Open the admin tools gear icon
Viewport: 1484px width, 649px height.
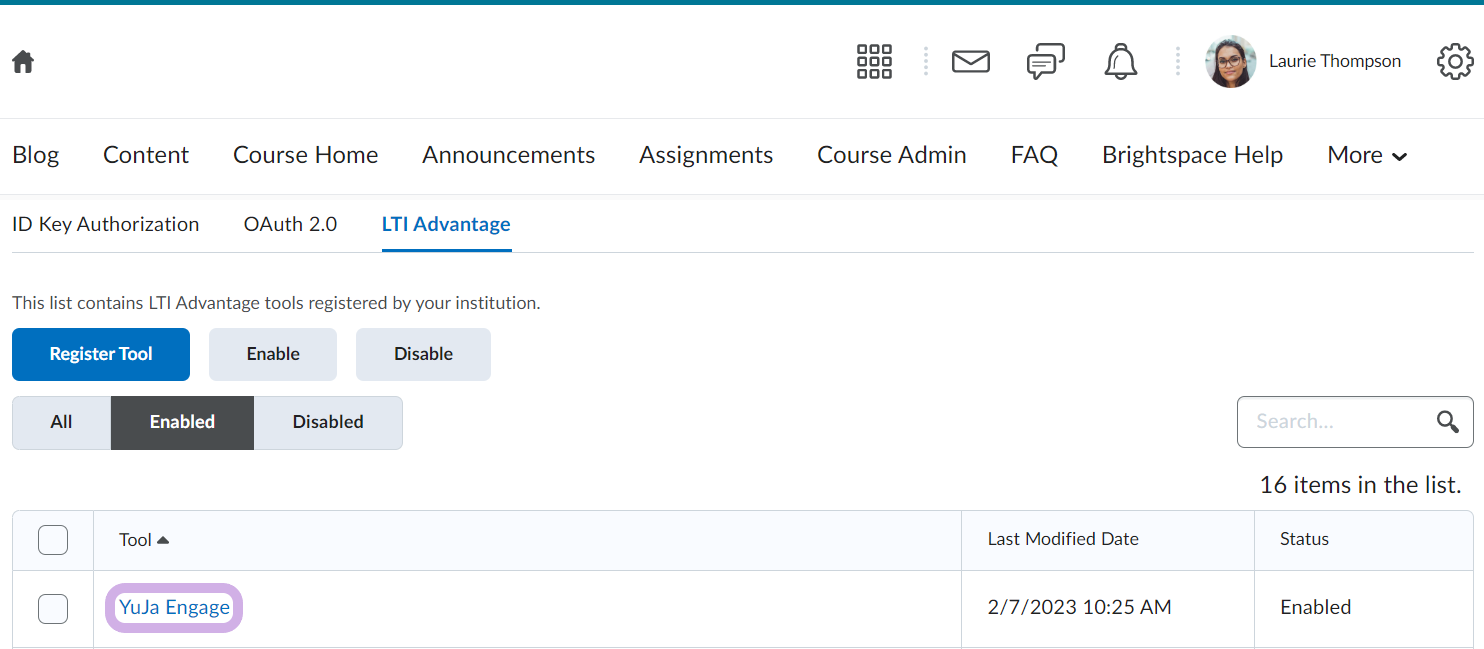(1455, 62)
